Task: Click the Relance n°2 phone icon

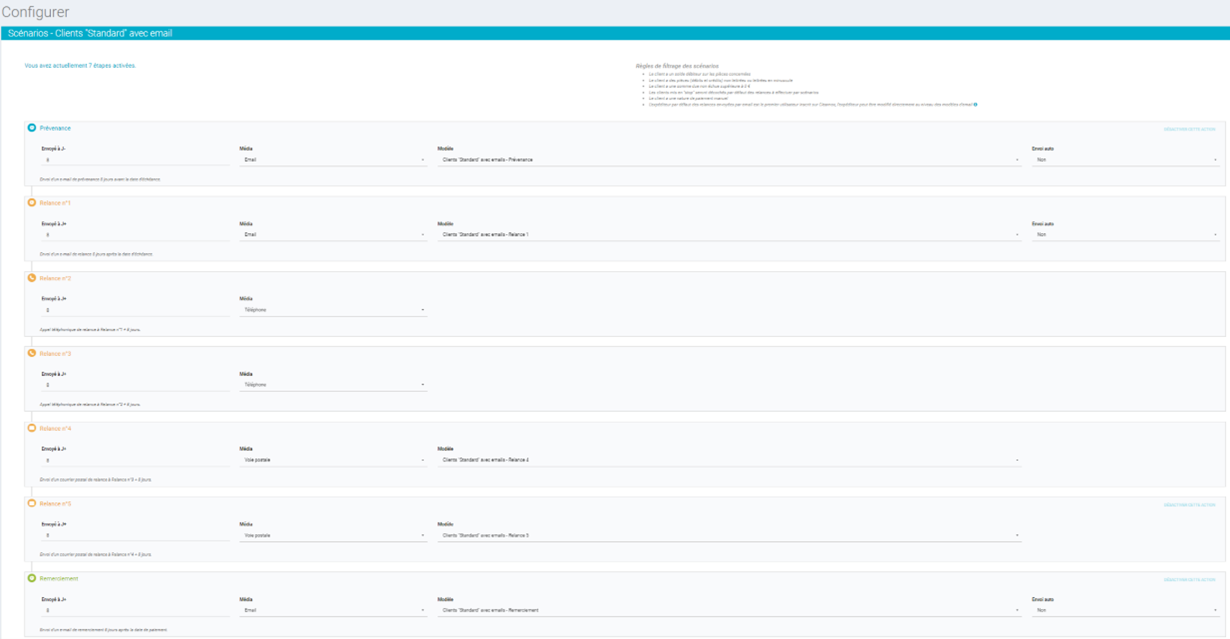Action: tap(32, 278)
